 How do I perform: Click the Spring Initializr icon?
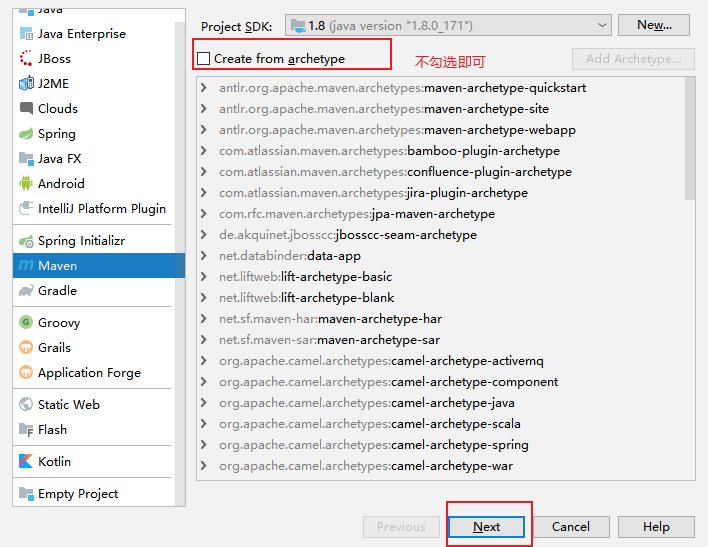coord(26,241)
